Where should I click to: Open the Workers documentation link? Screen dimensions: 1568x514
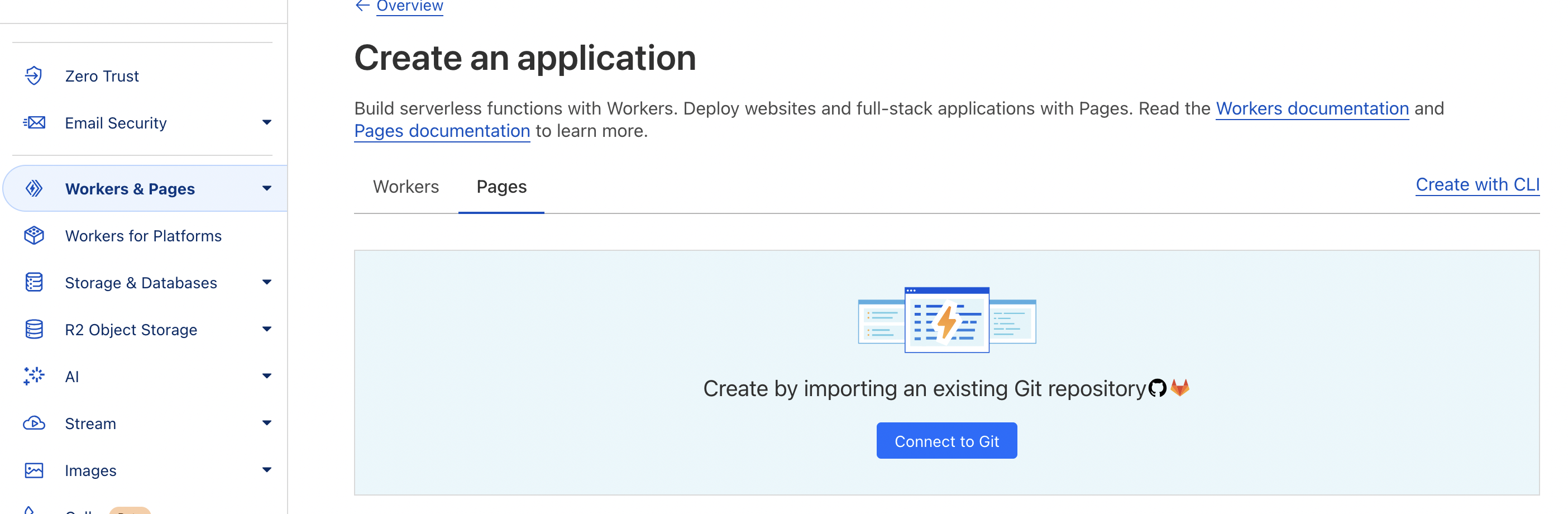tap(1312, 108)
